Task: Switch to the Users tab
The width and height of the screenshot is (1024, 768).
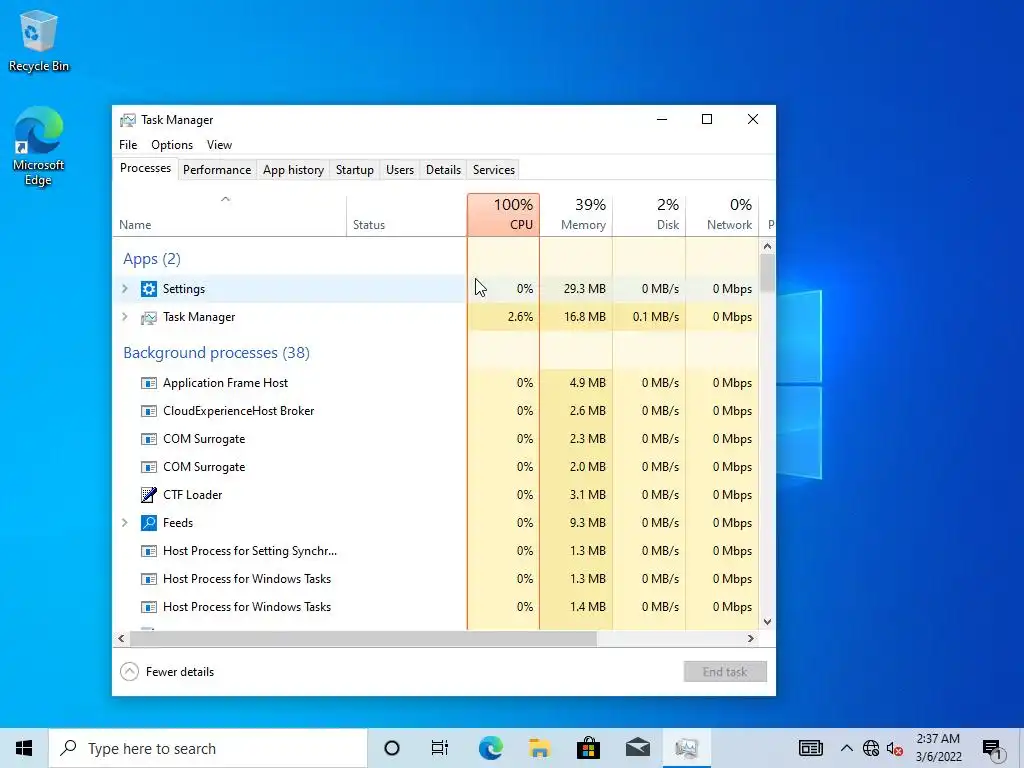Action: coord(400,170)
